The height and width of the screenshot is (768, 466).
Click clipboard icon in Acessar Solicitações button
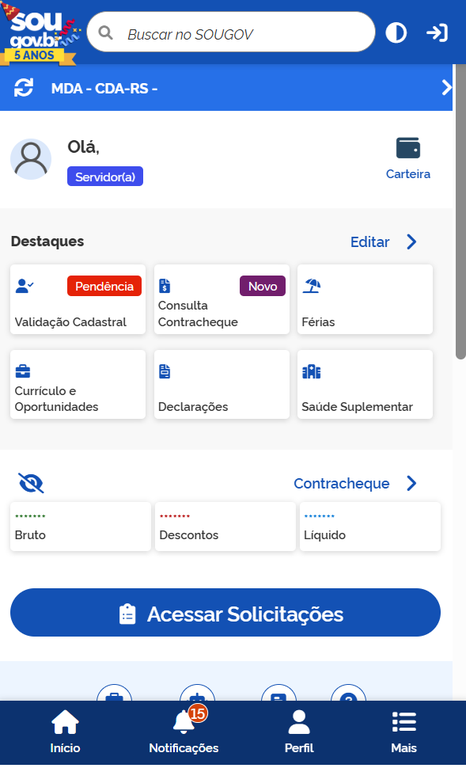pyautogui.click(x=127, y=614)
